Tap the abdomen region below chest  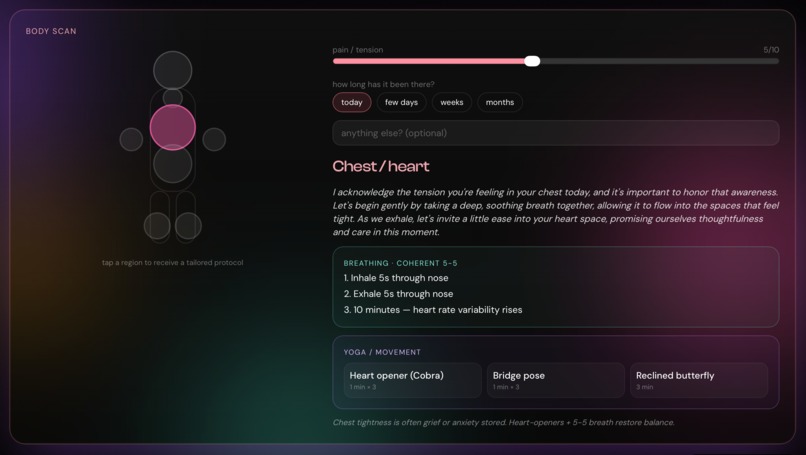(173, 164)
